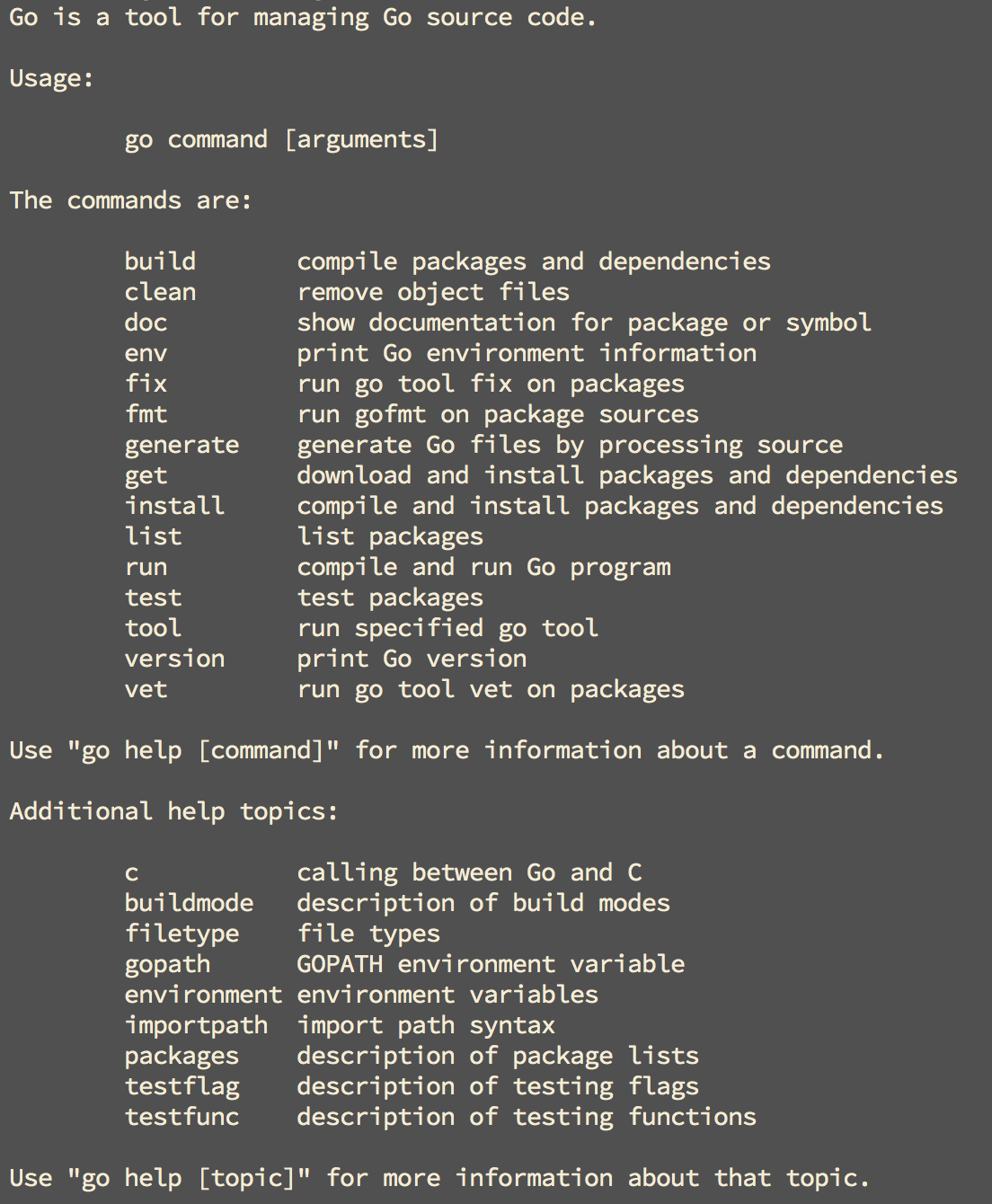Click the 'version' command entry
992x1204 pixels.
tap(174, 659)
